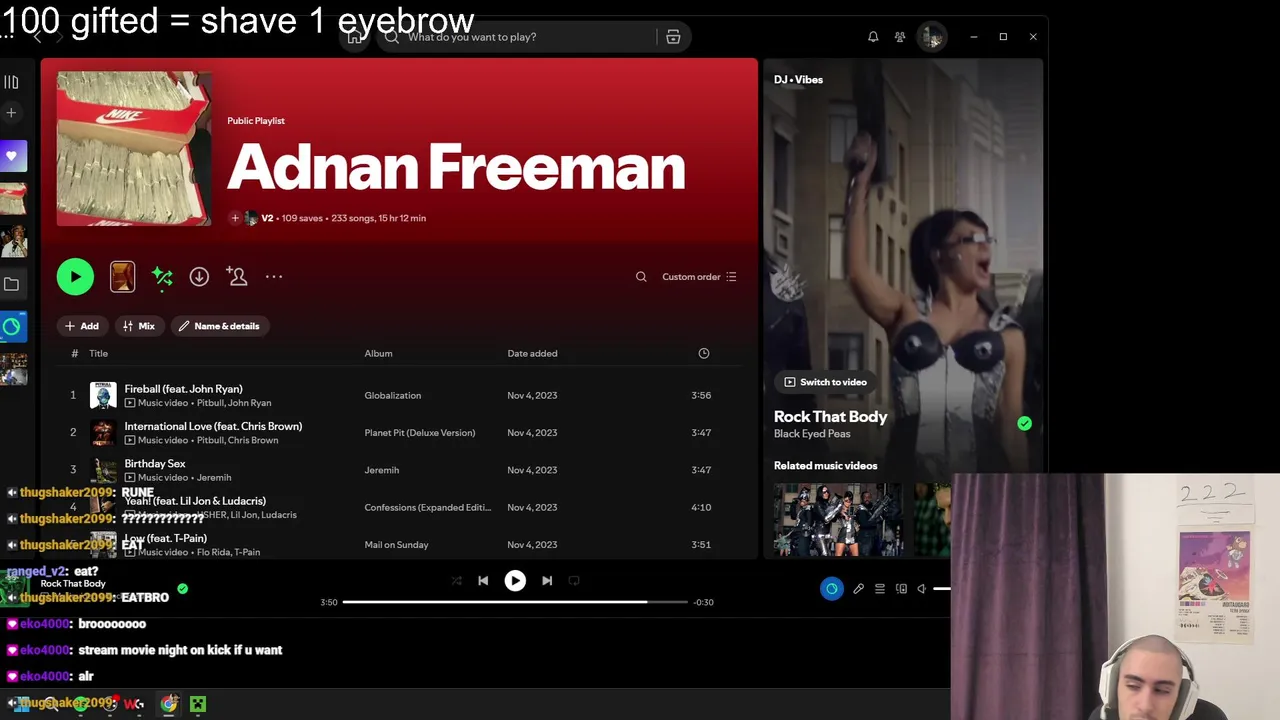Click the Mix button
This screenshot has width=1280, height=720.
139,326
